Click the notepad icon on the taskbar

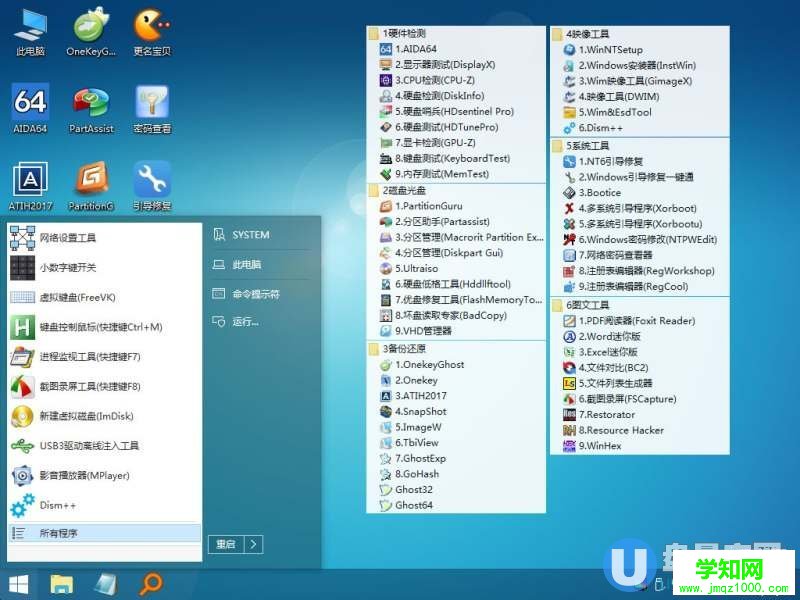coord(106,584)
